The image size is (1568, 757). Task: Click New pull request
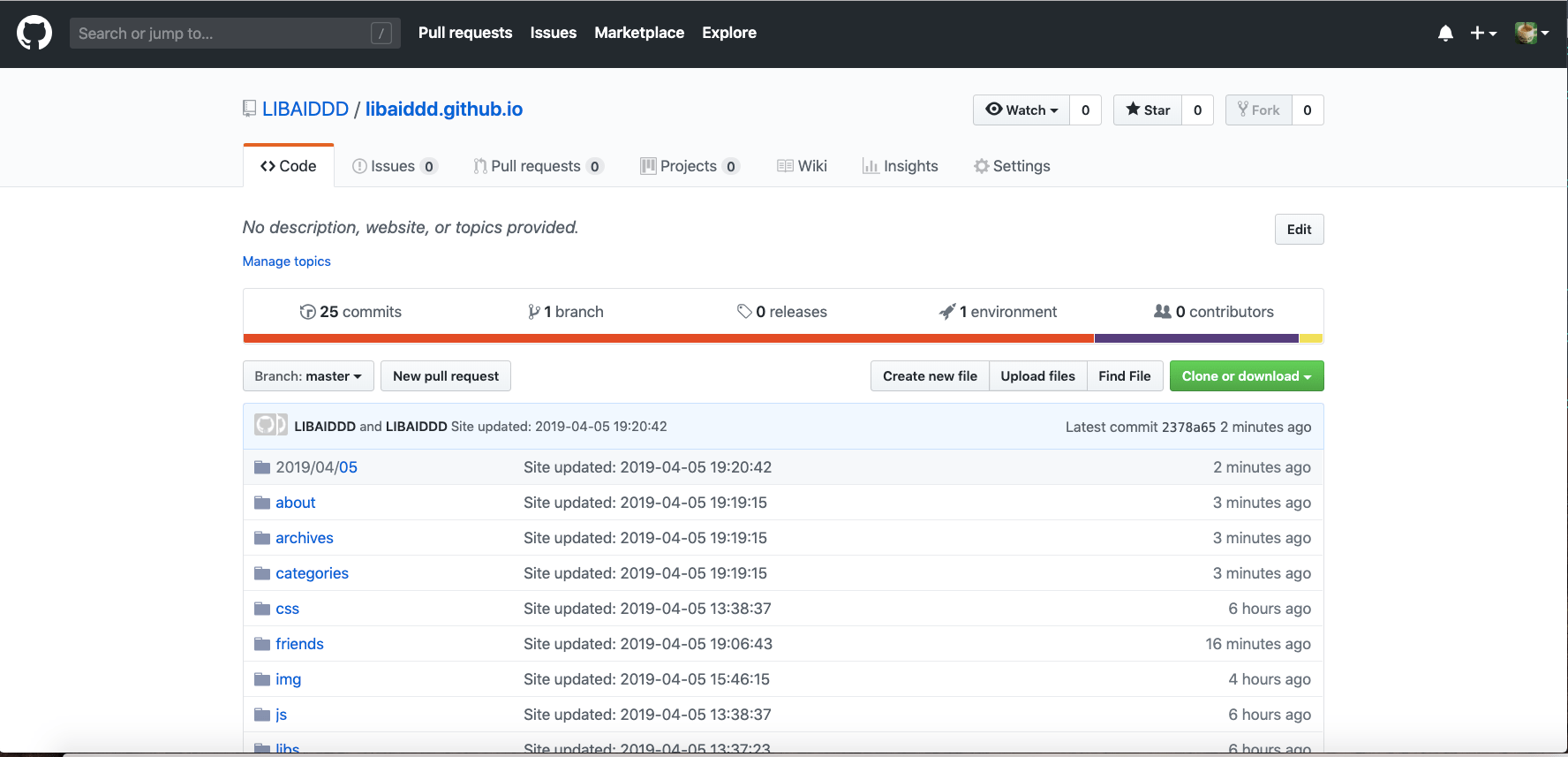pyautogui.click(x=446, y=376)
